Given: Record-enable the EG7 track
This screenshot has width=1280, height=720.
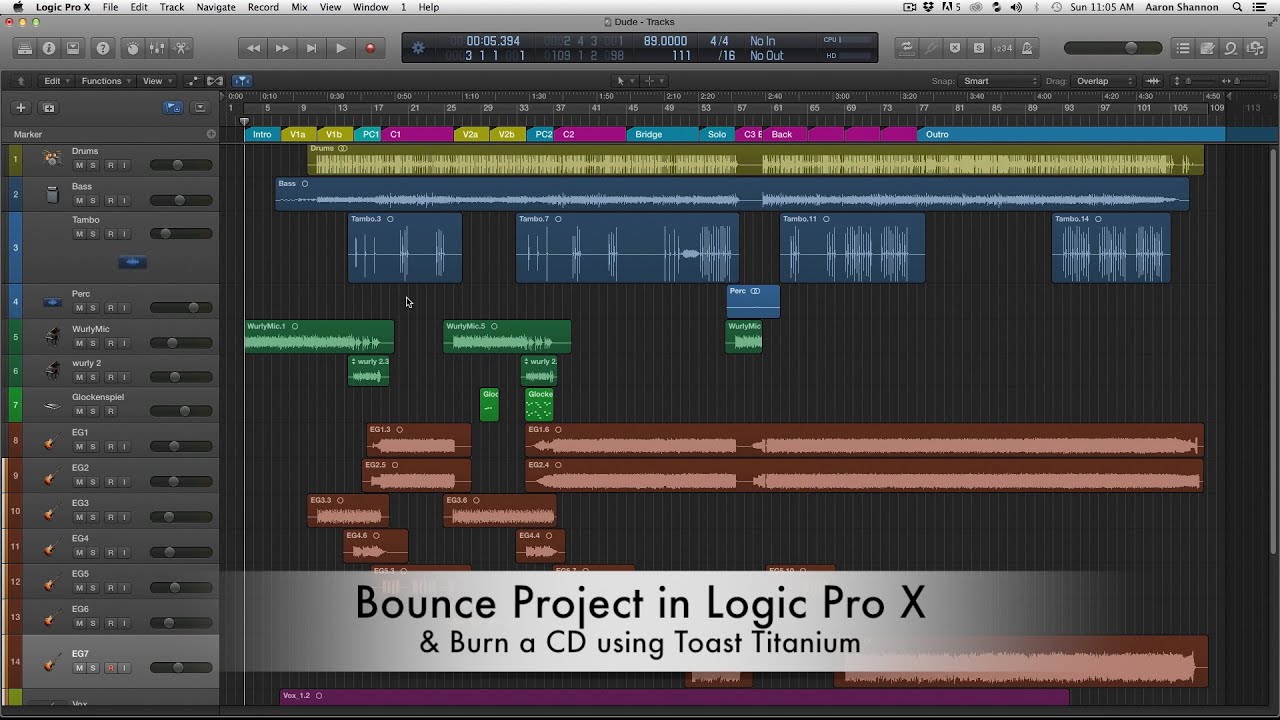Looking at the screenshot, I should [110, 668].
